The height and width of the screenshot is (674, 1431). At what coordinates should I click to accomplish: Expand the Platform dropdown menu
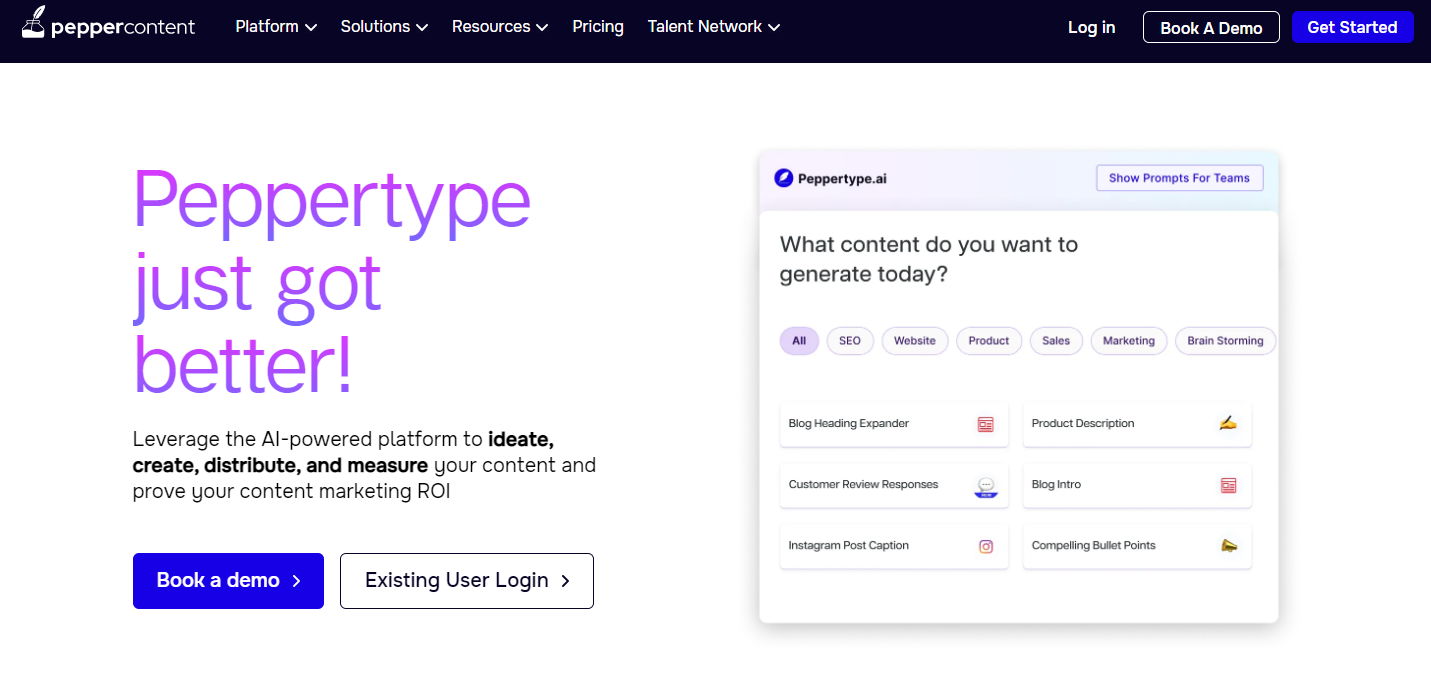[x=276, y=27]
